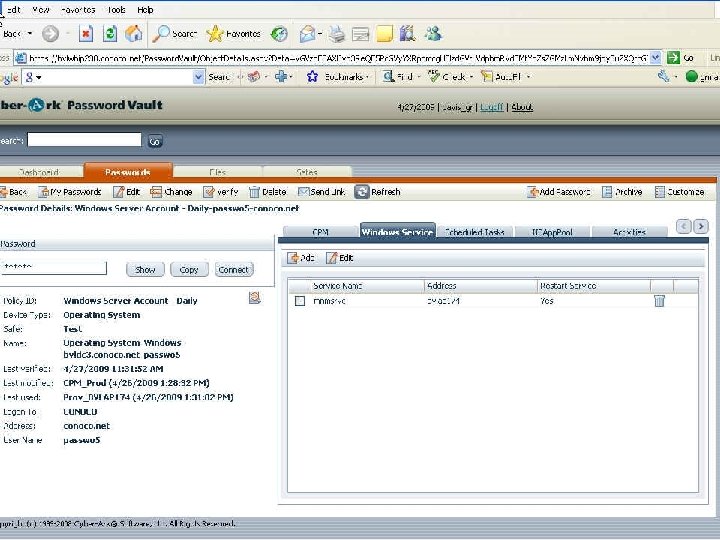Click the browser Stop icon
720x540 pixels.
[86, 34]
